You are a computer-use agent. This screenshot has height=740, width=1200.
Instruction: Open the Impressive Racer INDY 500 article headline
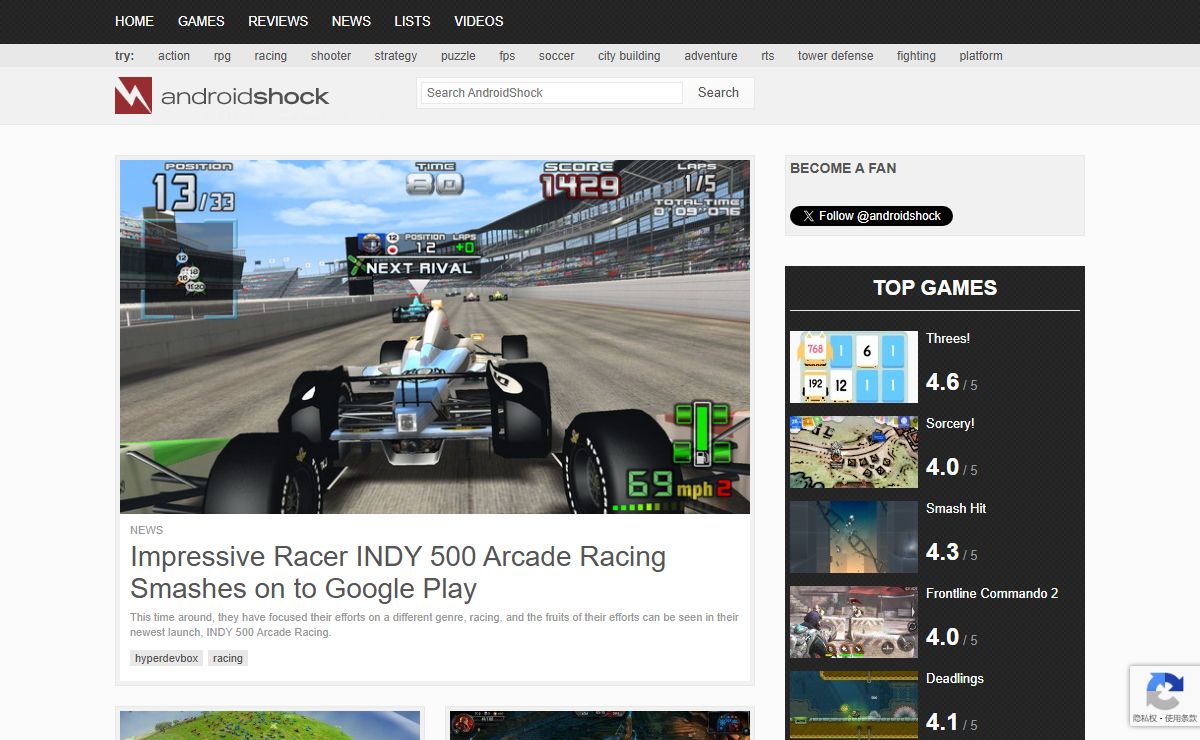point(398,572)
